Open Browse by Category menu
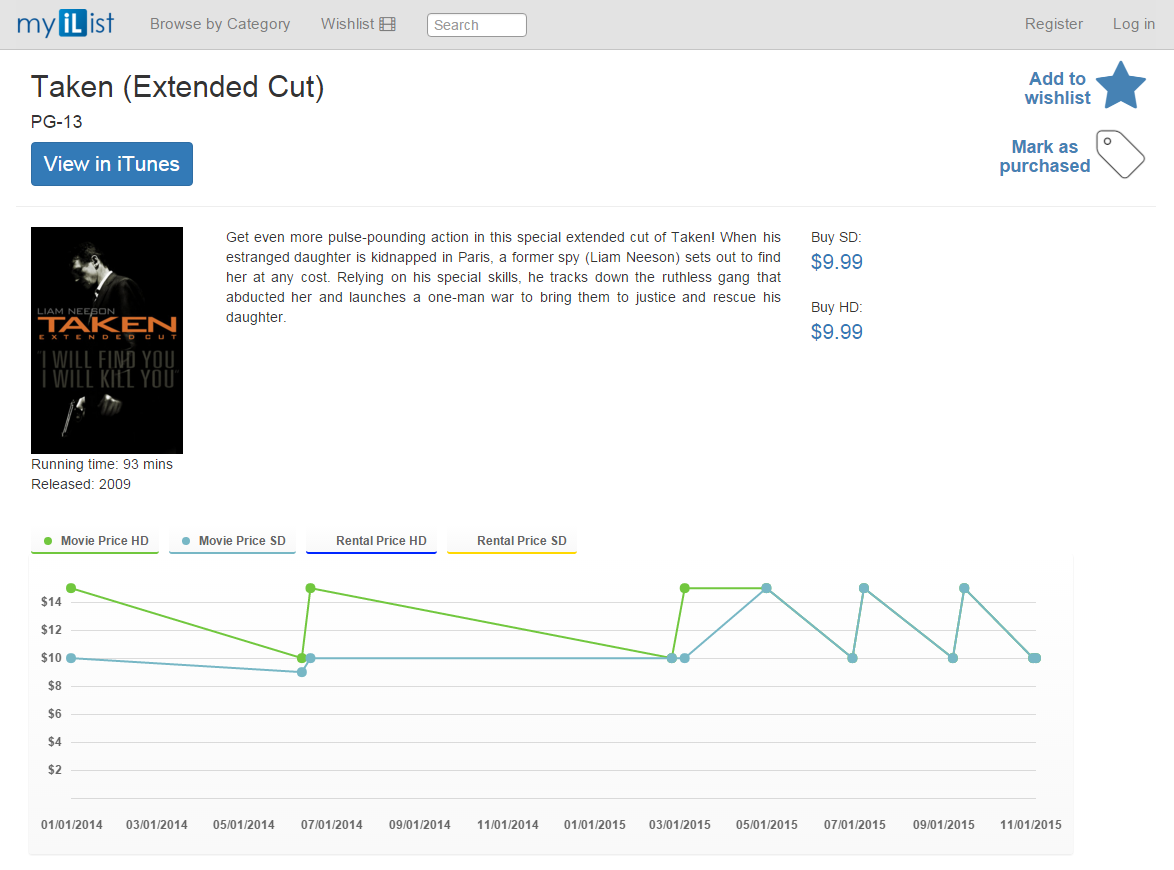This screenshot has height=870, width=1174. (x=220, y=24)
